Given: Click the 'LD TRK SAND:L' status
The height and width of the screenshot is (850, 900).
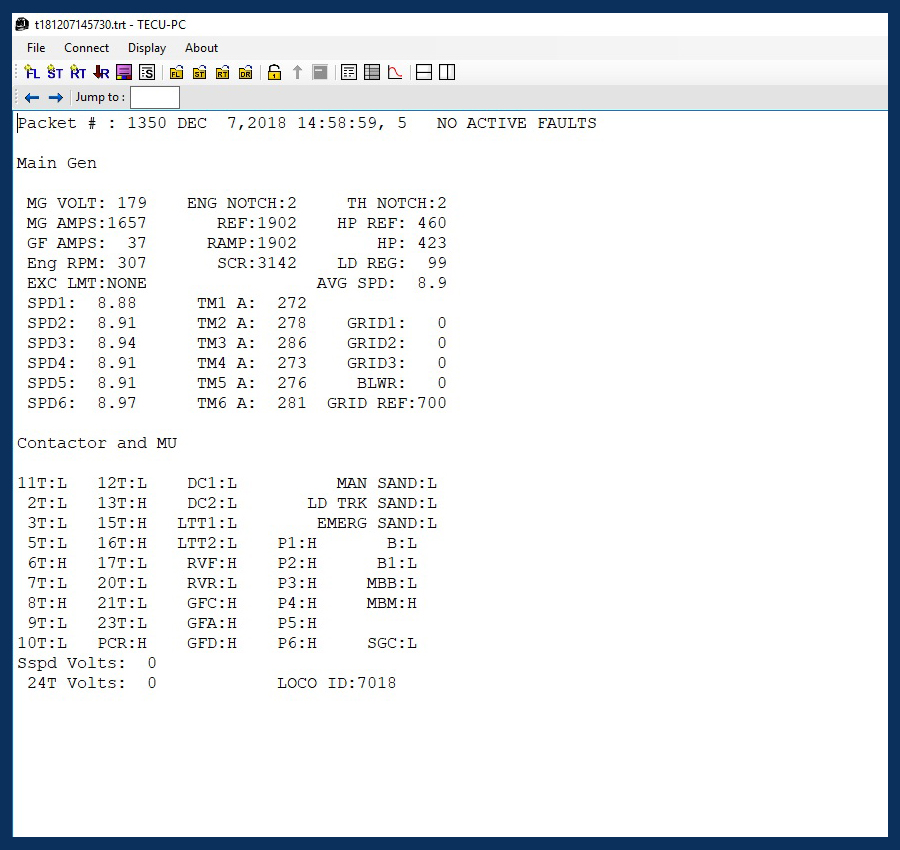Looking at the screenshot, I should [372, 504].
